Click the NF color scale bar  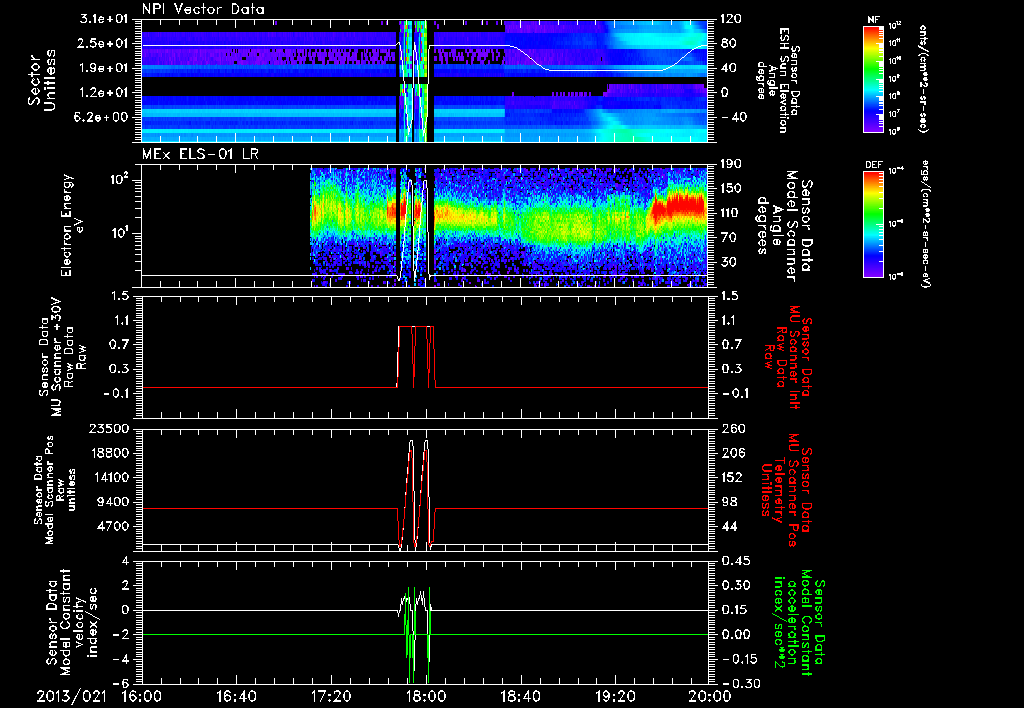point(874,78)
